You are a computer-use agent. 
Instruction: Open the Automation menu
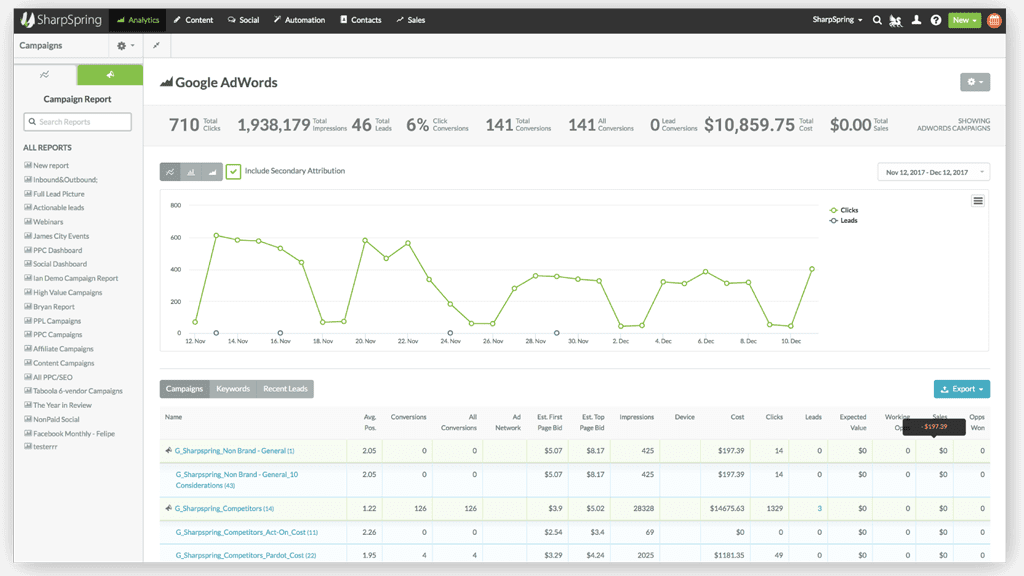(299, 20)
